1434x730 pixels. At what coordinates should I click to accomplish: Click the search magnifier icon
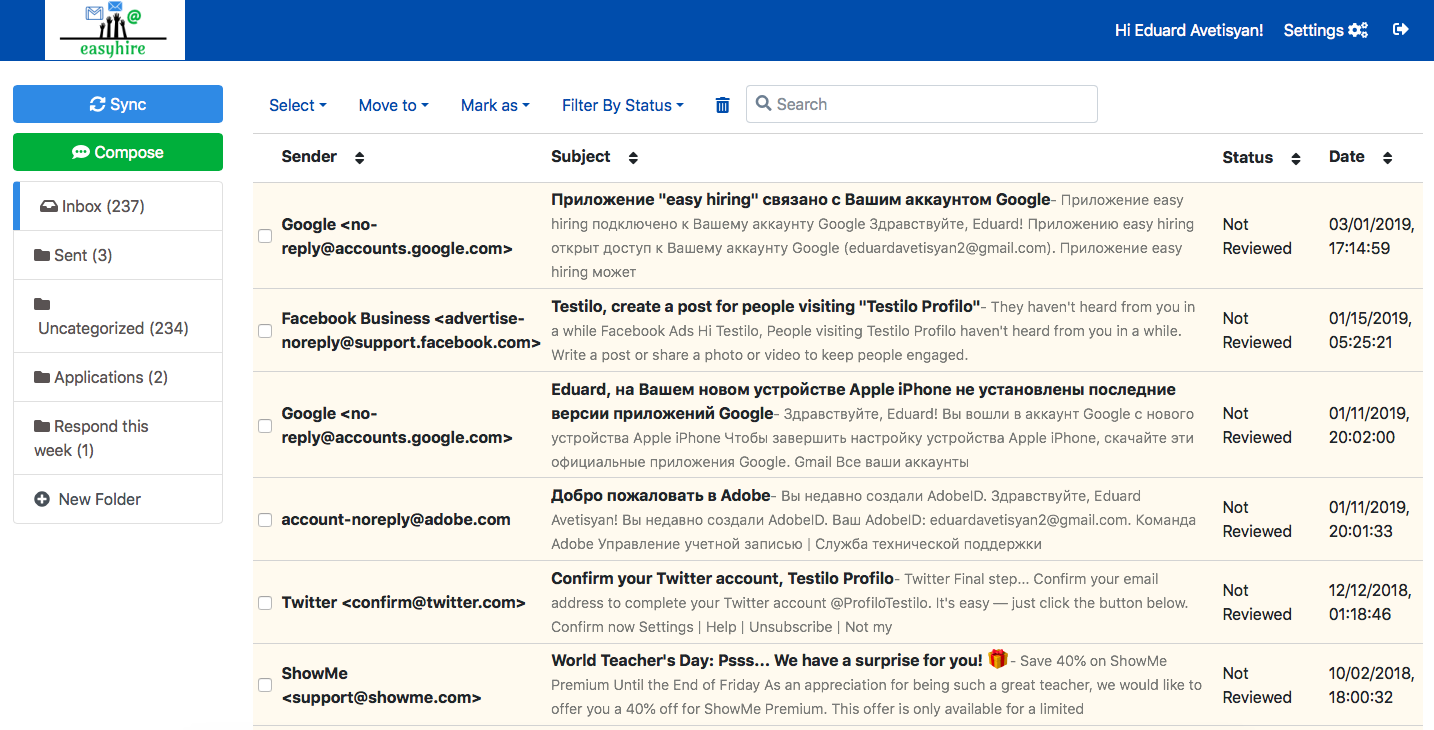click(765, 103)
